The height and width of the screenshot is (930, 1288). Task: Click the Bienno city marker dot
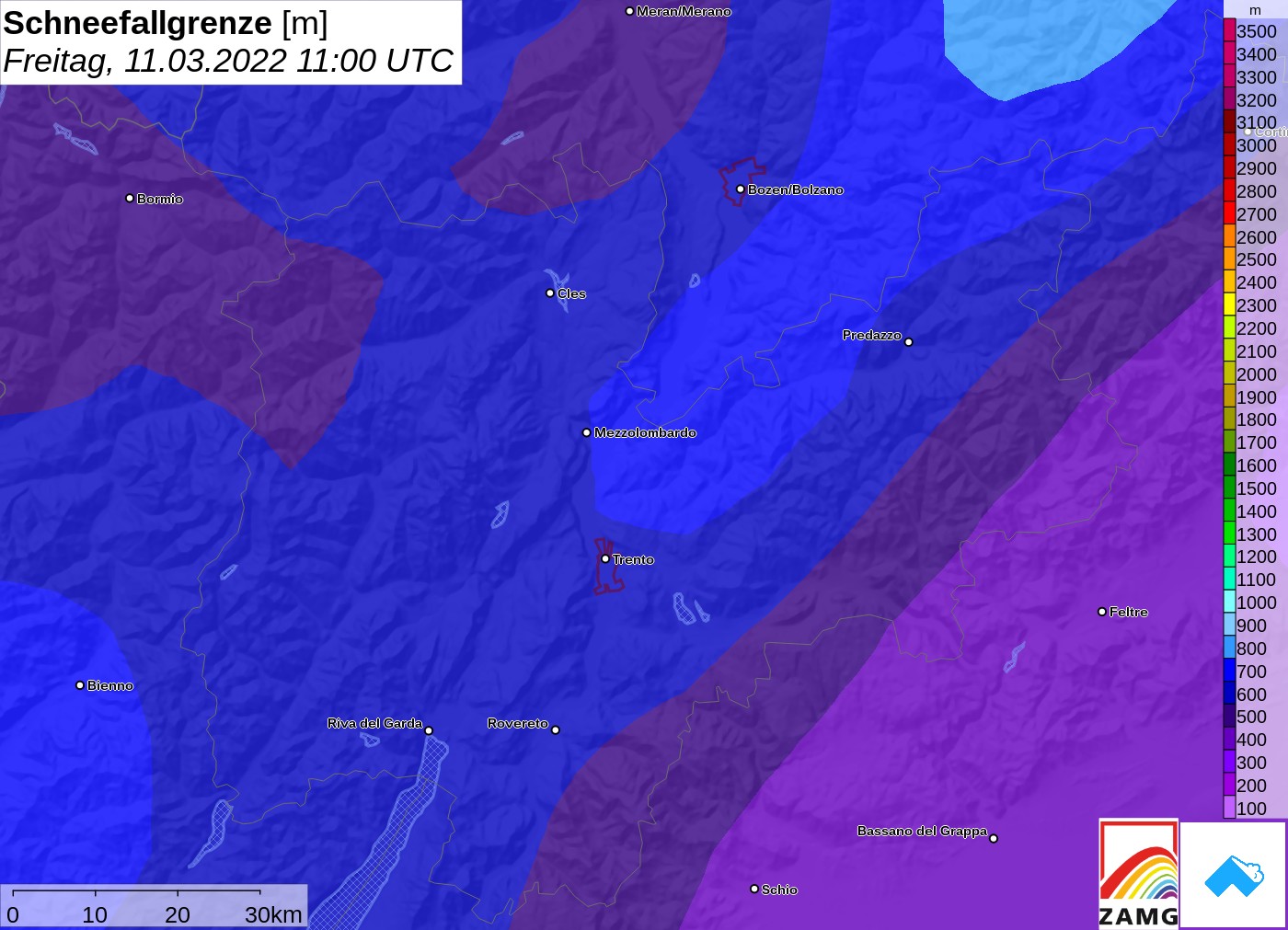(x=80, y=685)
